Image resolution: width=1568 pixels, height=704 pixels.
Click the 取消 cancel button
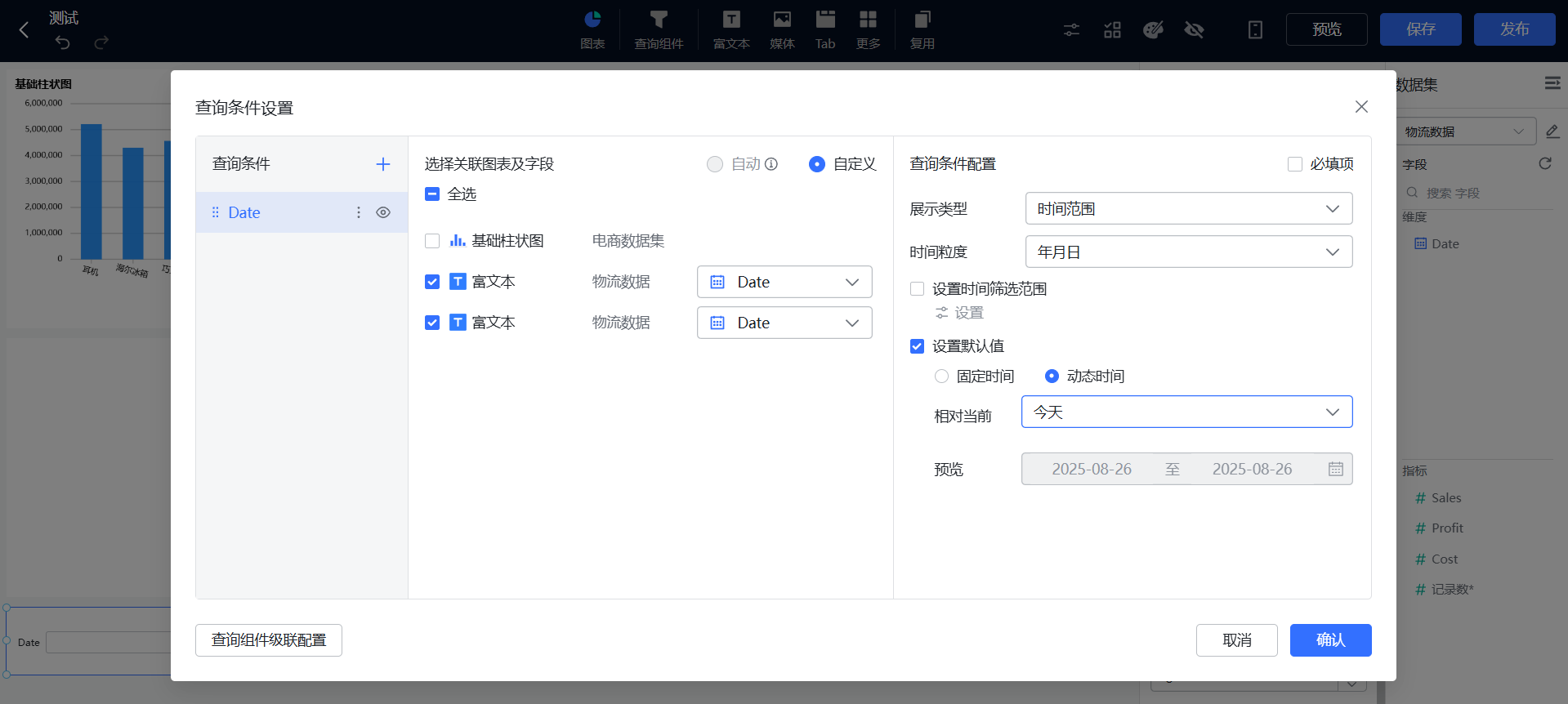(x=1237, y=640)
